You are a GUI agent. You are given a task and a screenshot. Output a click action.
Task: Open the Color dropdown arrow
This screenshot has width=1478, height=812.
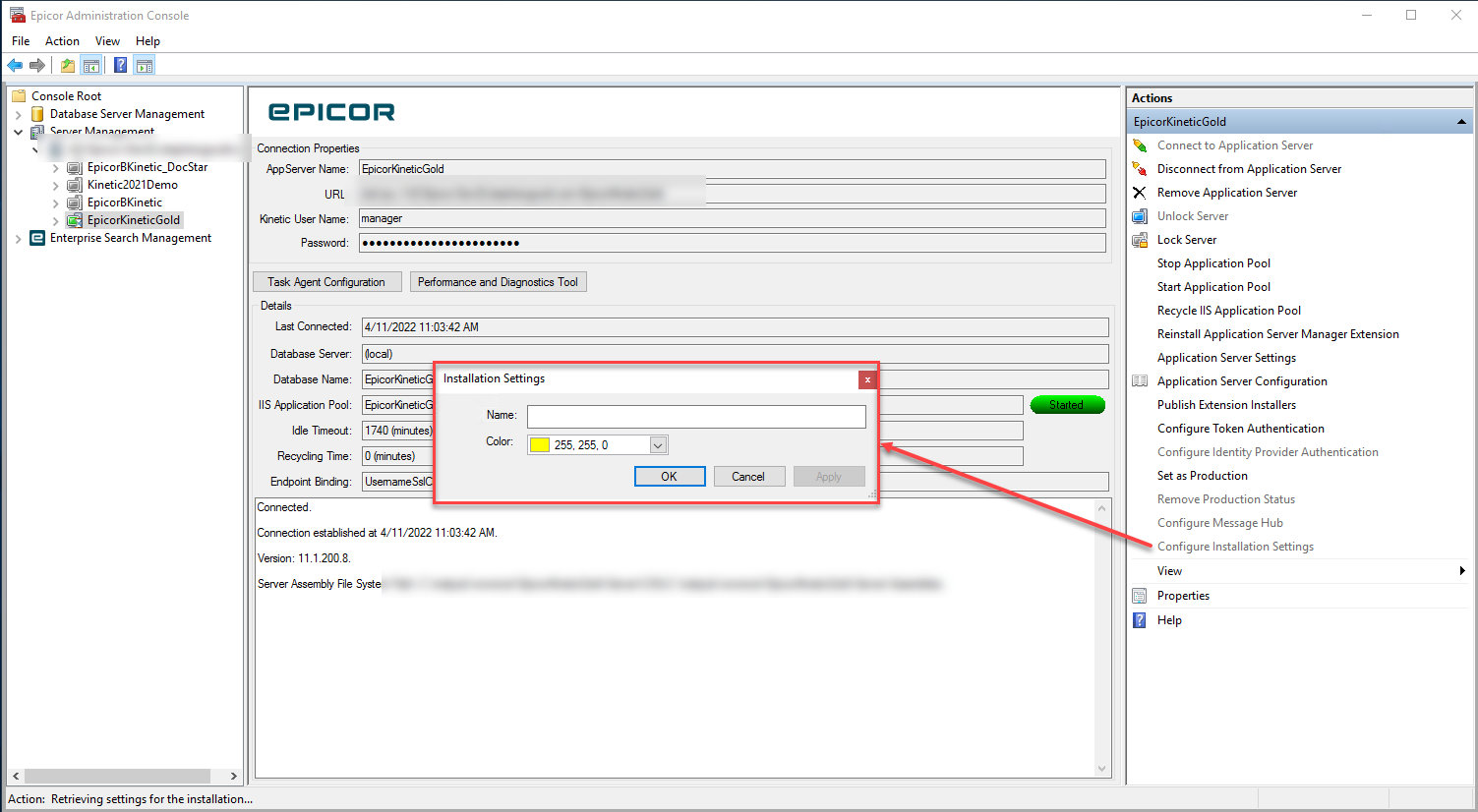coord(659,445)
